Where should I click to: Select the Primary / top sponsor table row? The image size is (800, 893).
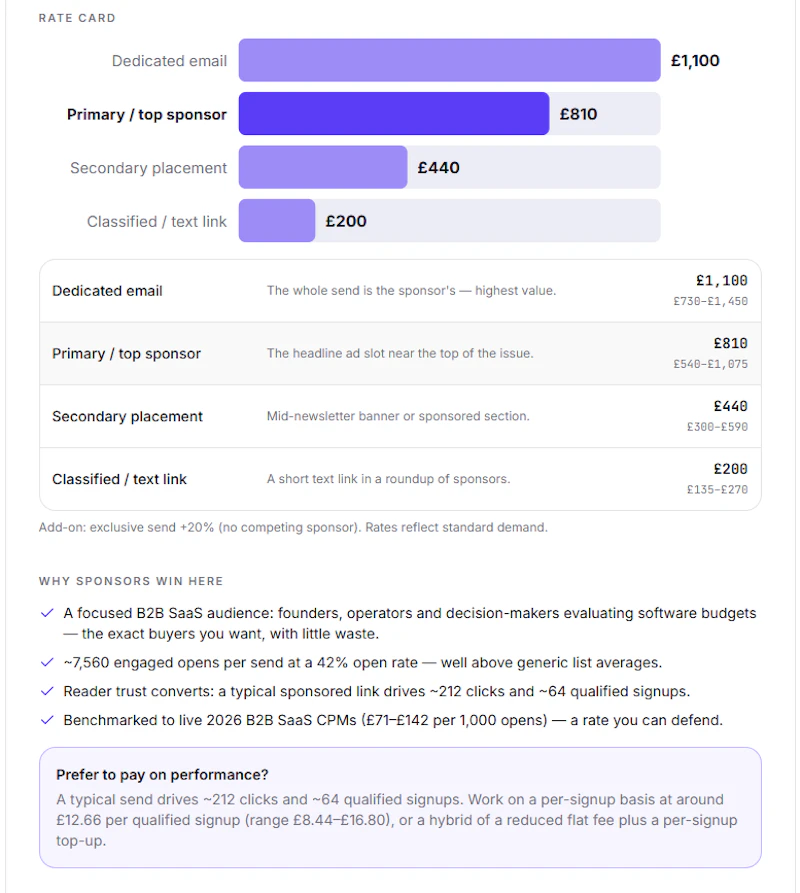pos(400,354)
